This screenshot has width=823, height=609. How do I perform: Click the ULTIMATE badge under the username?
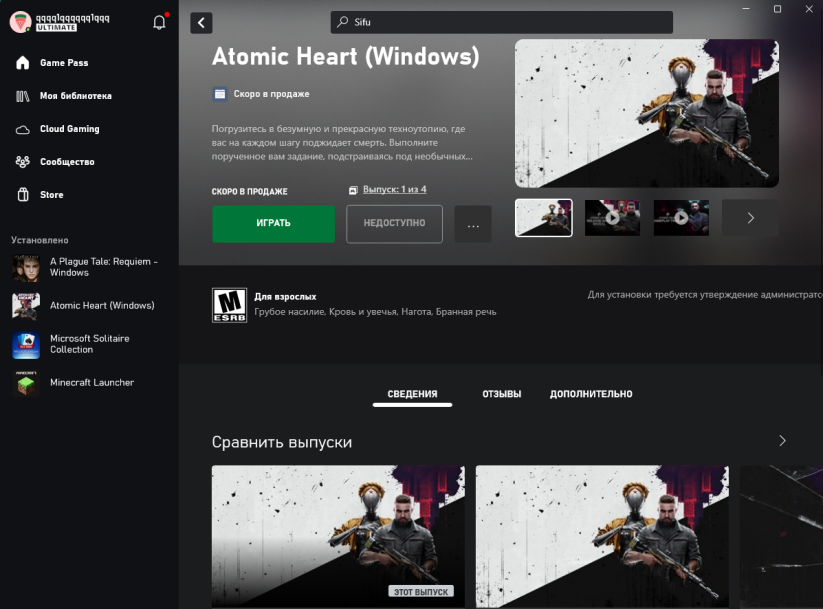tap(57, 28)
